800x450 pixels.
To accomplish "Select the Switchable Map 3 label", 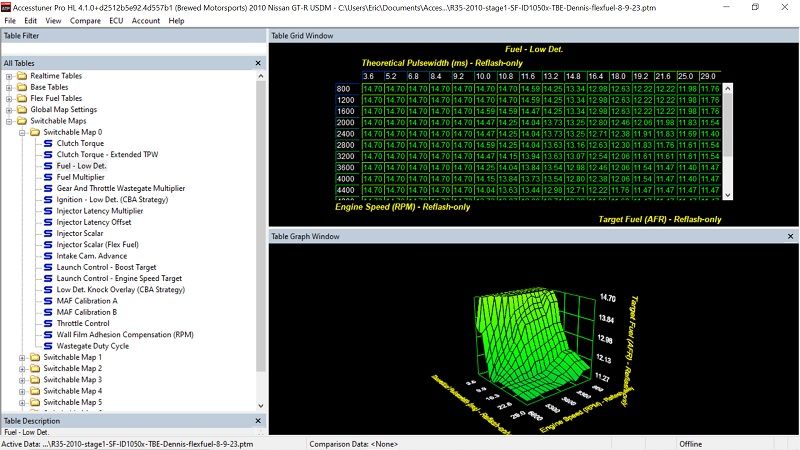I will 72,380.
